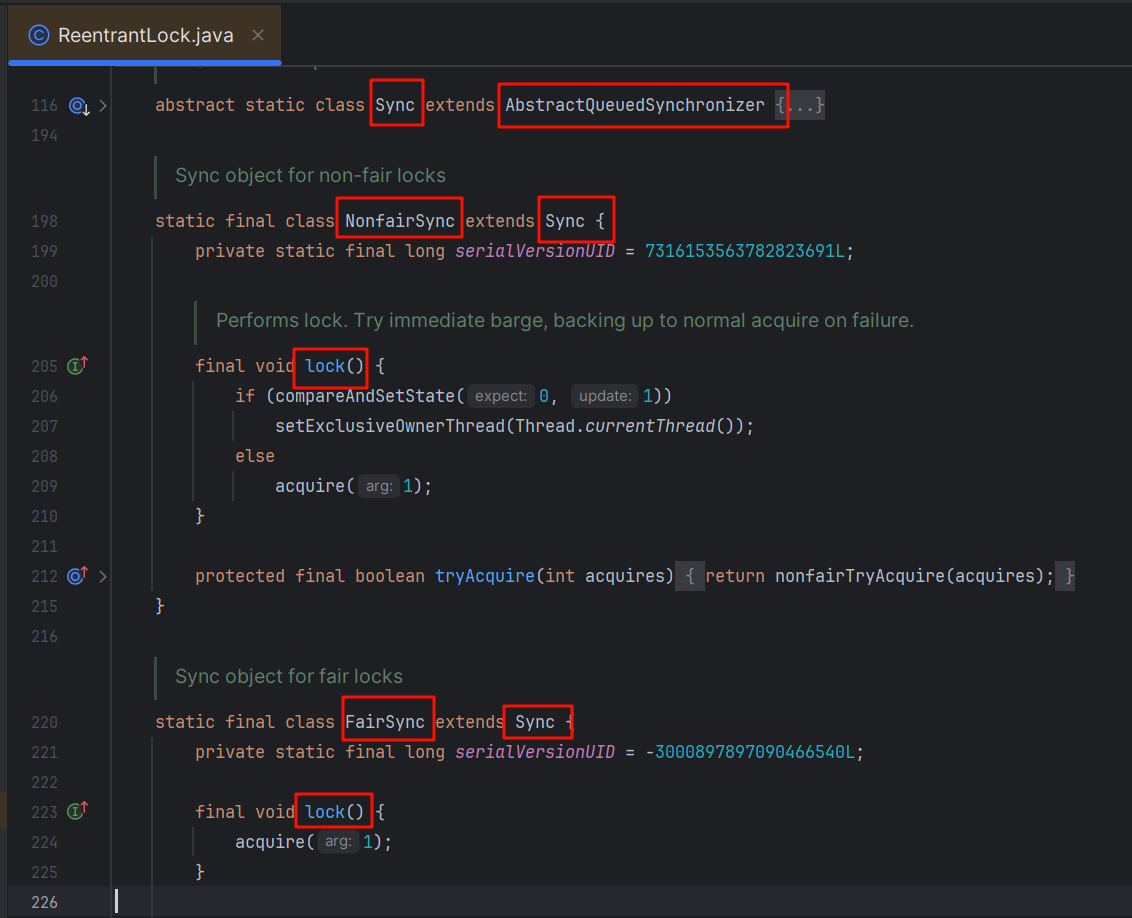Click the overrides gutter icon on line 212
This screenshot has height=918, width=1132.
pyautogui.click(x=77, y=576)
